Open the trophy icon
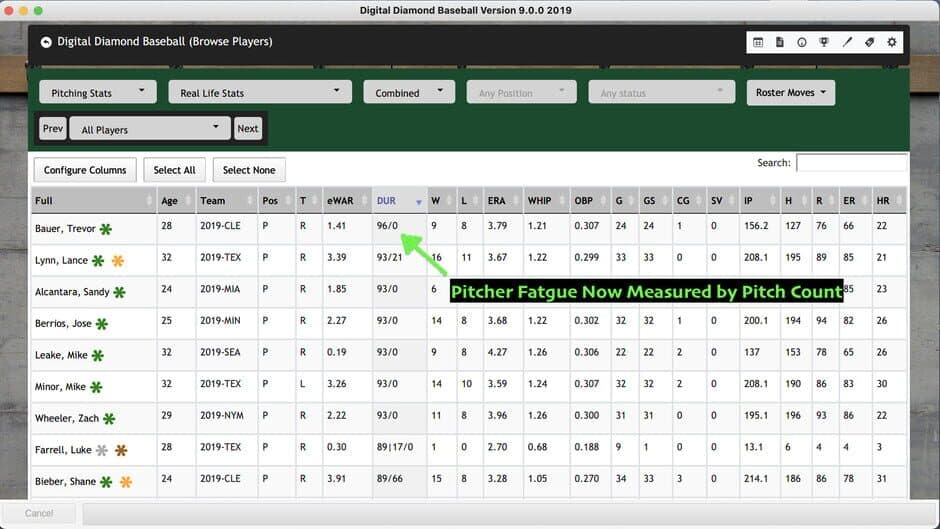 click(x=824, y=42)
